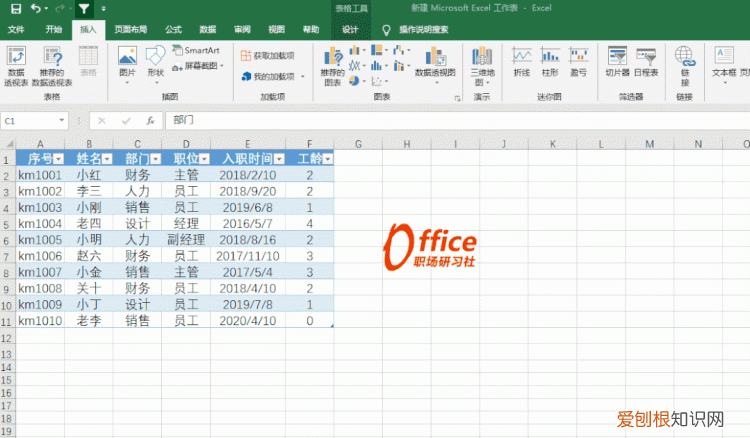Click the filter icon in quick access toolbar
The width and height of the screenshot is (750, 438).
[x=84, y=9]
